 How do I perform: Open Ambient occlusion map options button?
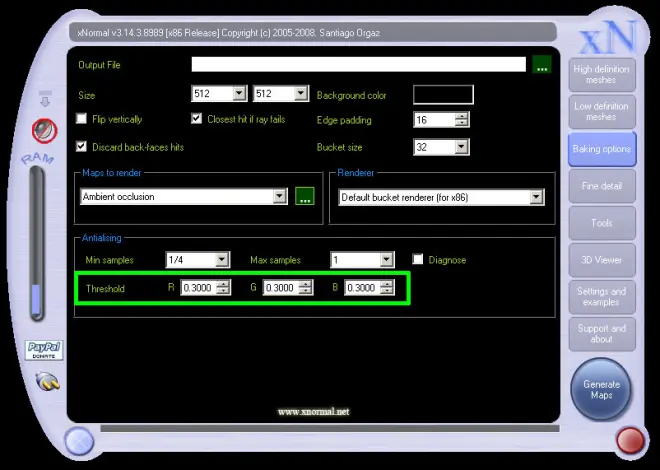point(305,196)
